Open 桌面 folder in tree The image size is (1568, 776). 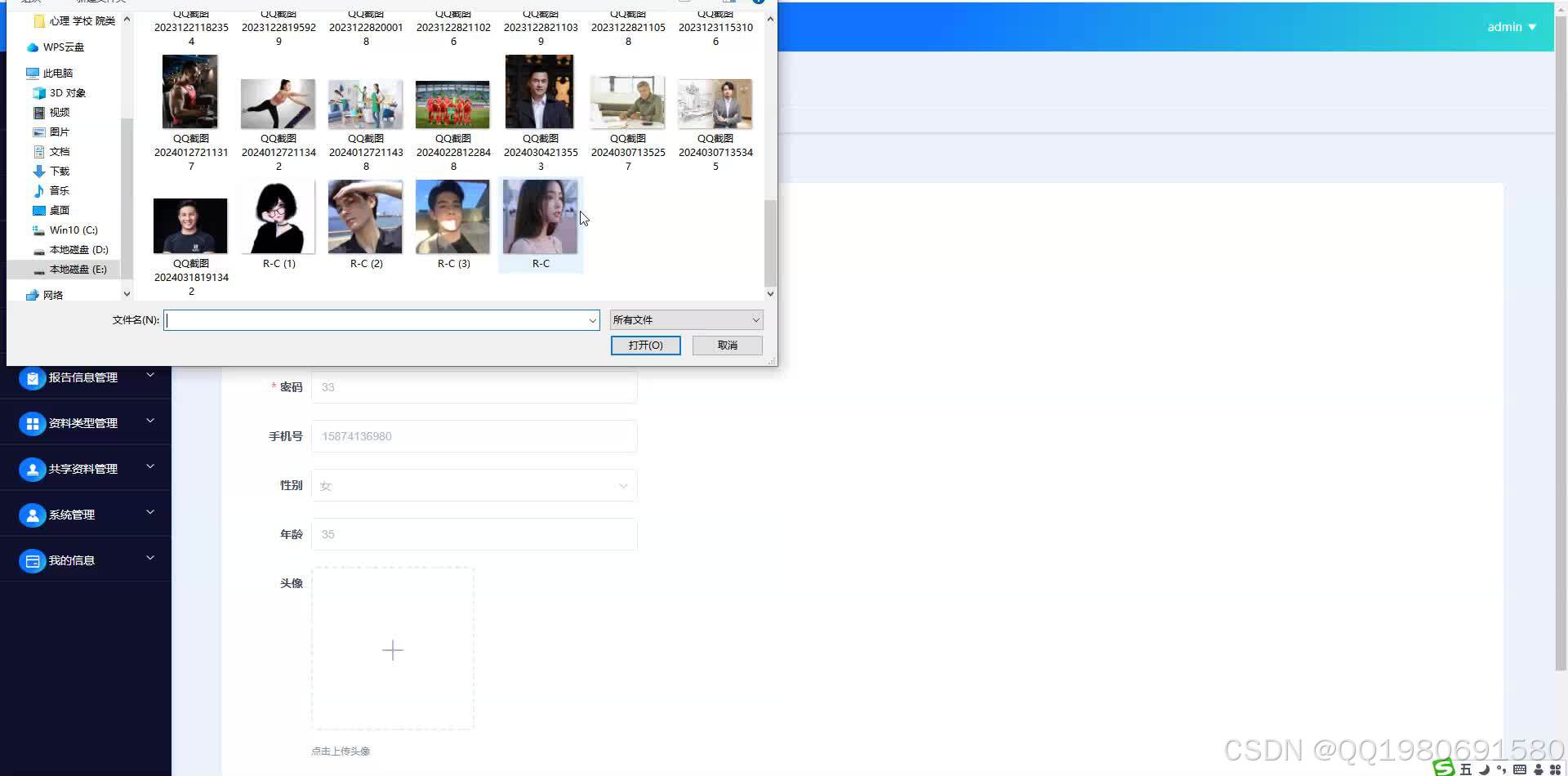click(51, 211)
